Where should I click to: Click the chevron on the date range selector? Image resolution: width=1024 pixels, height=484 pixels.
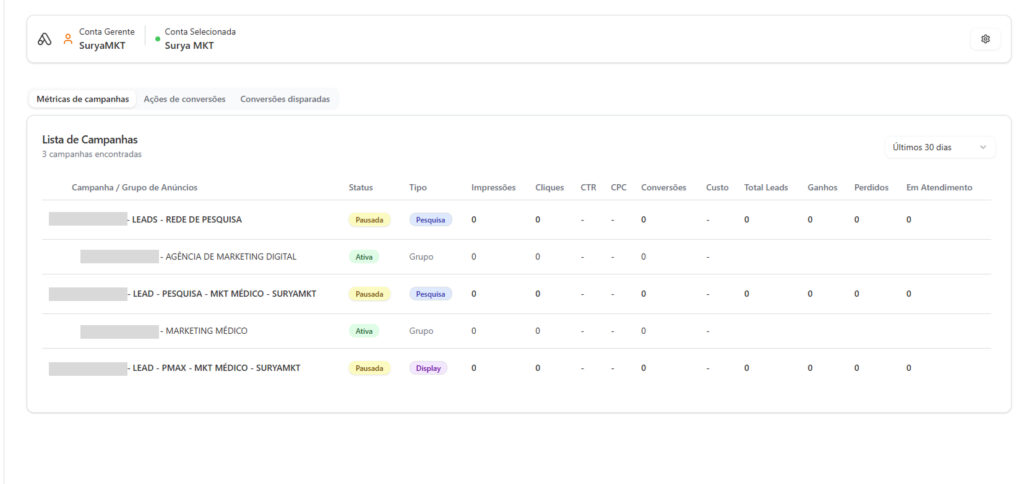coord(983,147)
